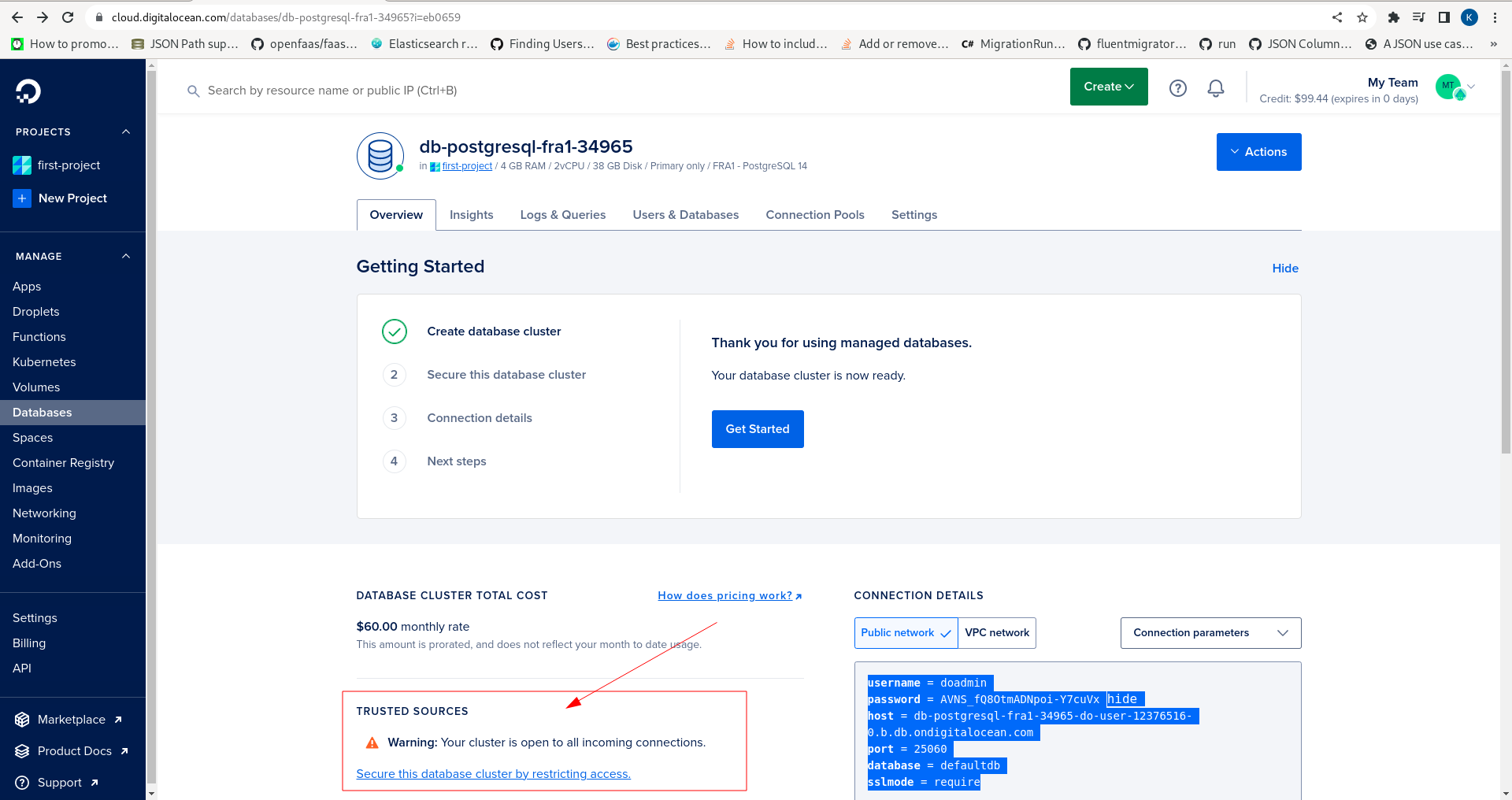
Task: Click the Get Started button
Action: [x=758, y=429]
